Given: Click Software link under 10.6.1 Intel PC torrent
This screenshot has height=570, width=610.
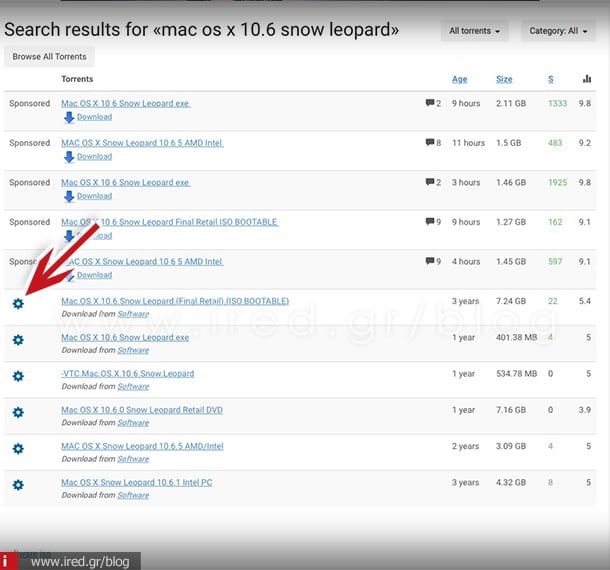Looking at the screenshot, I should coord(133,495).
